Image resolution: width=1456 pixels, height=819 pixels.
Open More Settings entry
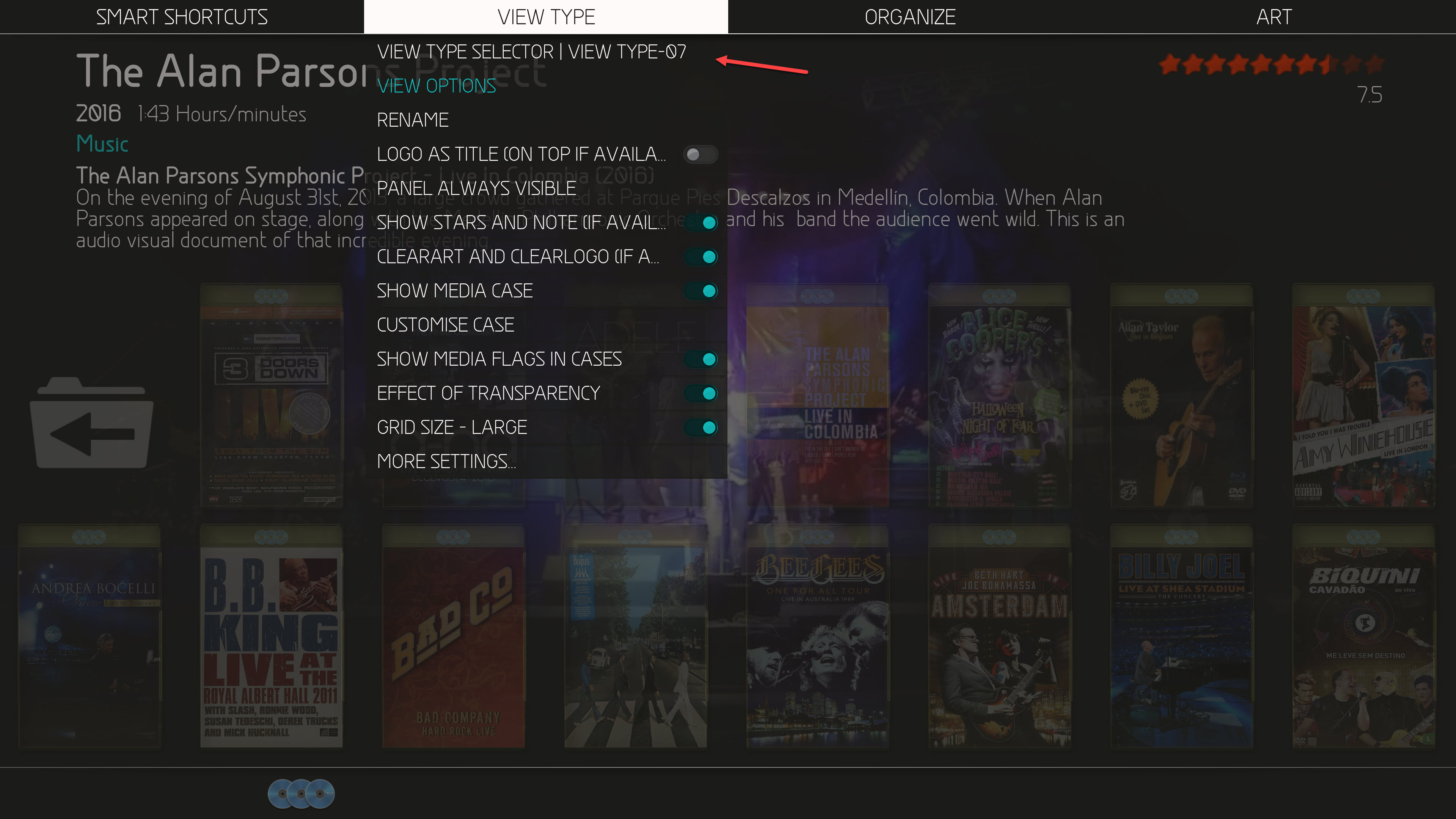point(546,461)
